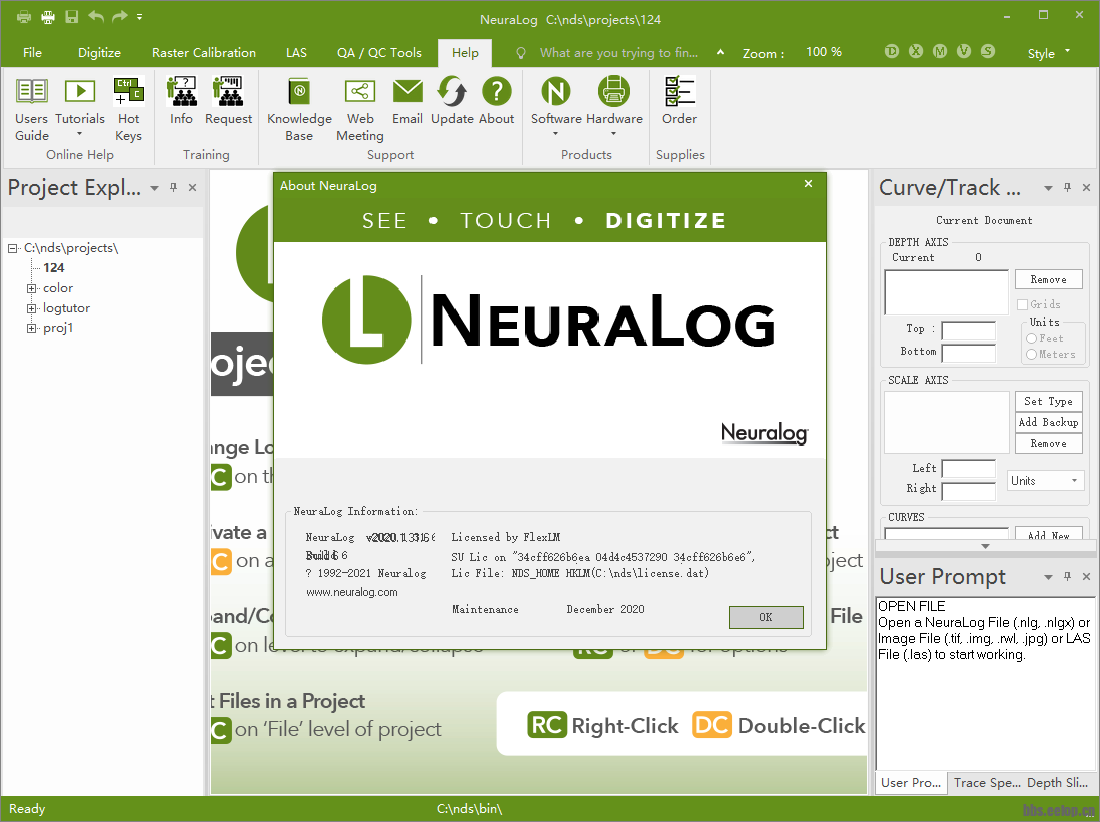Expand the color project tree node
Viewport: 1100px width, 822px height.
32,288
